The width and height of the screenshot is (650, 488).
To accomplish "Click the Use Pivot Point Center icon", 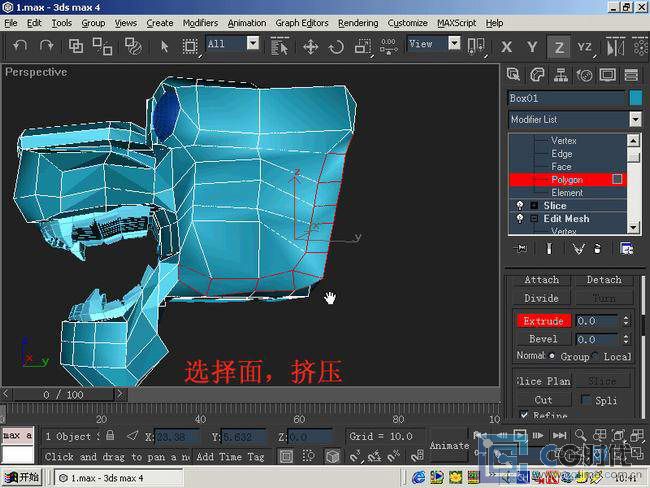I will coord(476,46).
